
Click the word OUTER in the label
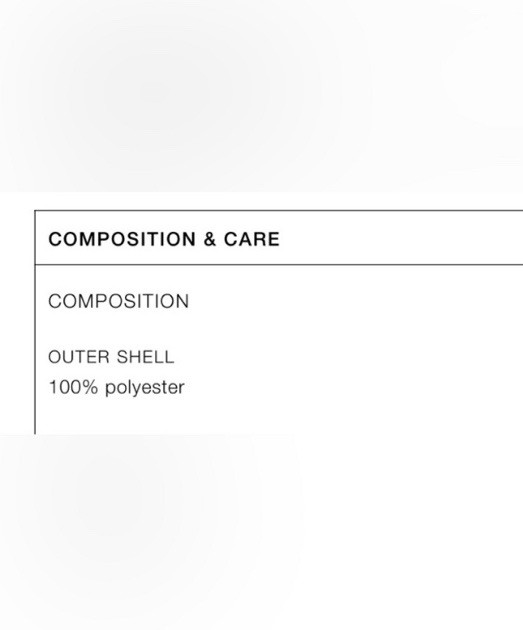(x=79, y=357)
